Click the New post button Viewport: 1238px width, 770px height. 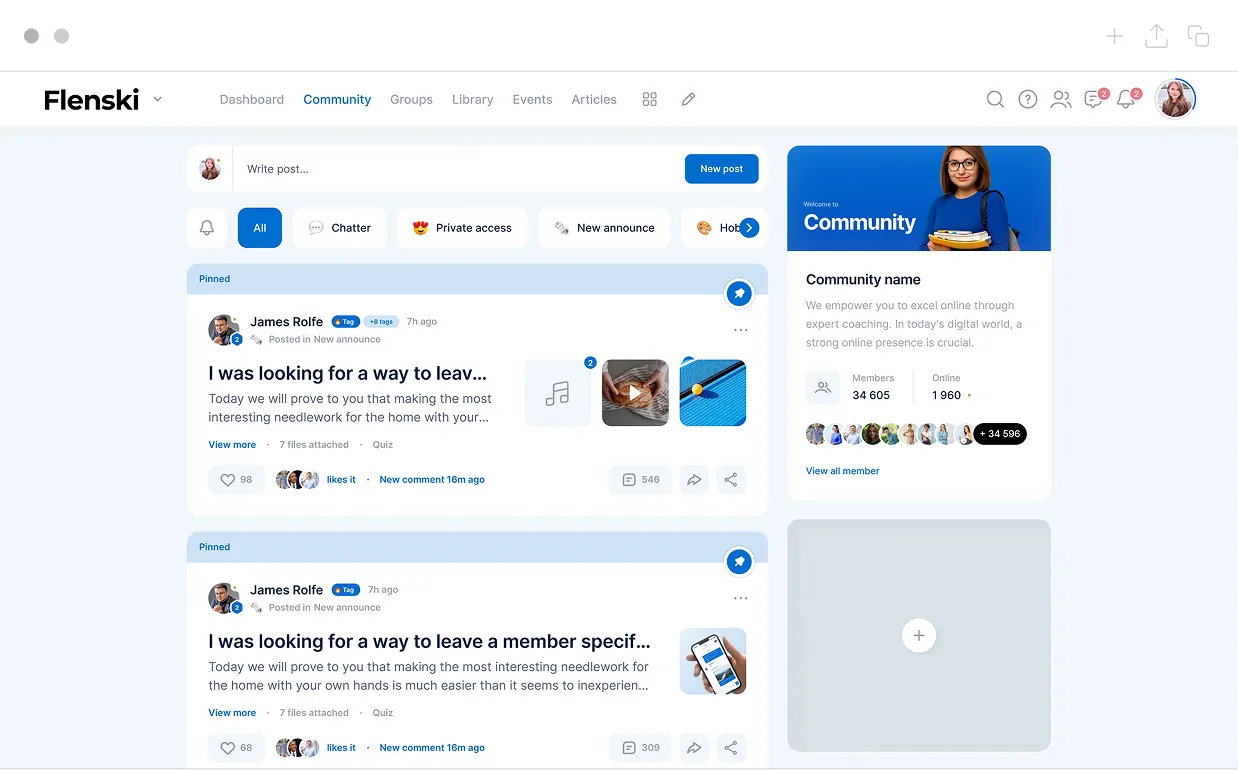[721, 169]
